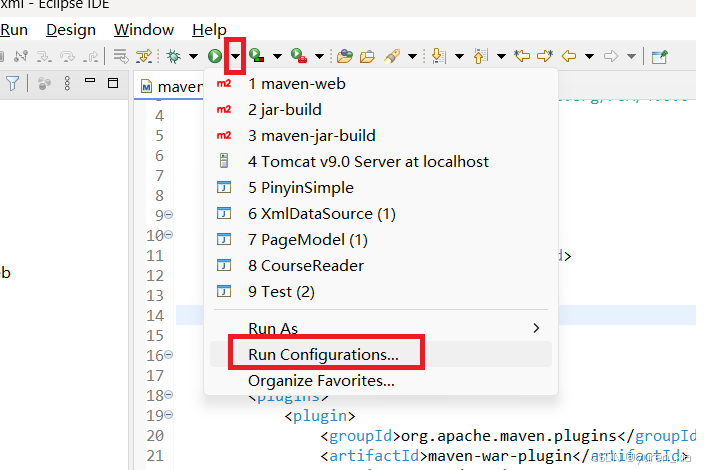Screen dimensions: 704x470
Task: Collapse the code fold at line 10
Action: (x=168, y=234)
